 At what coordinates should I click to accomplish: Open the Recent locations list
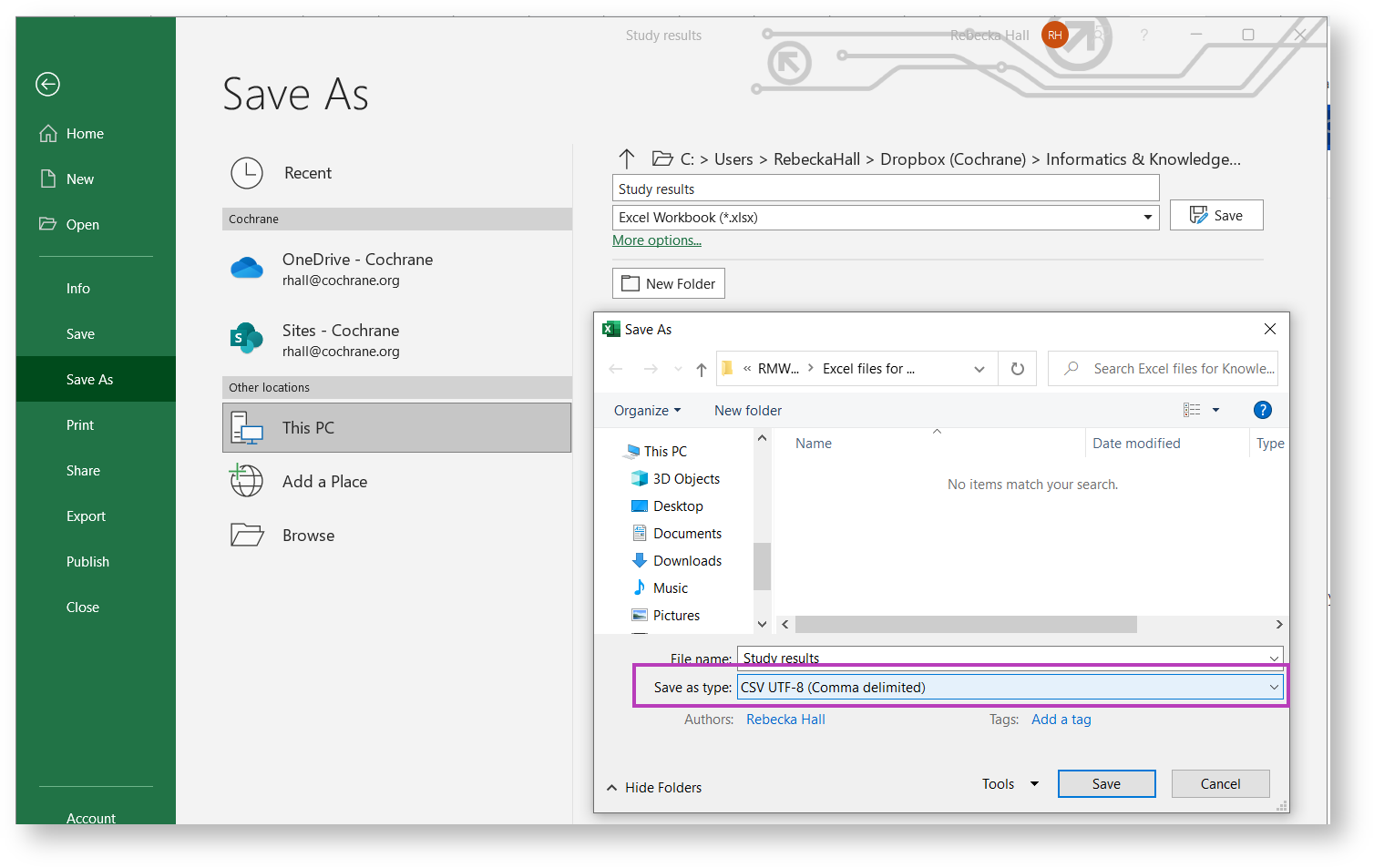pos(307,173)
